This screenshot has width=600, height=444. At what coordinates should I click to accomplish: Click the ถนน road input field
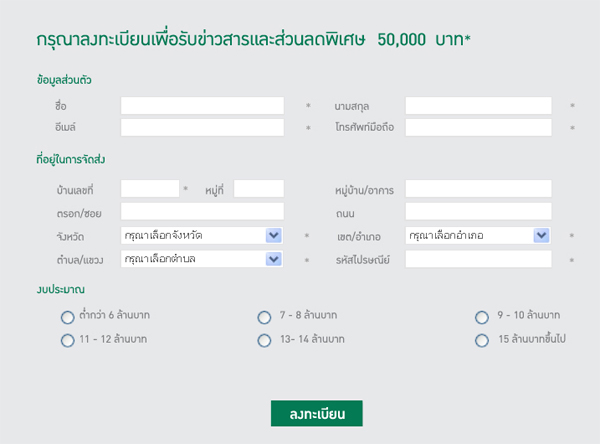point(478,211)
